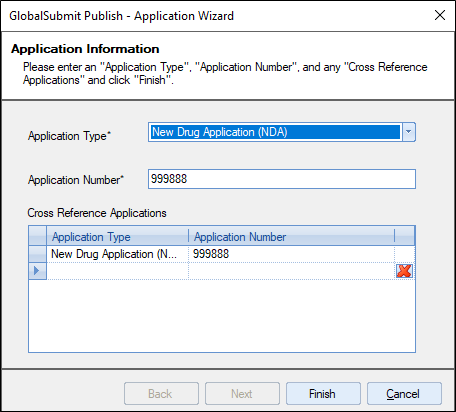Click the Application Number input field
The width and height of the screenshot is (456, 412).
pos(282,179)
